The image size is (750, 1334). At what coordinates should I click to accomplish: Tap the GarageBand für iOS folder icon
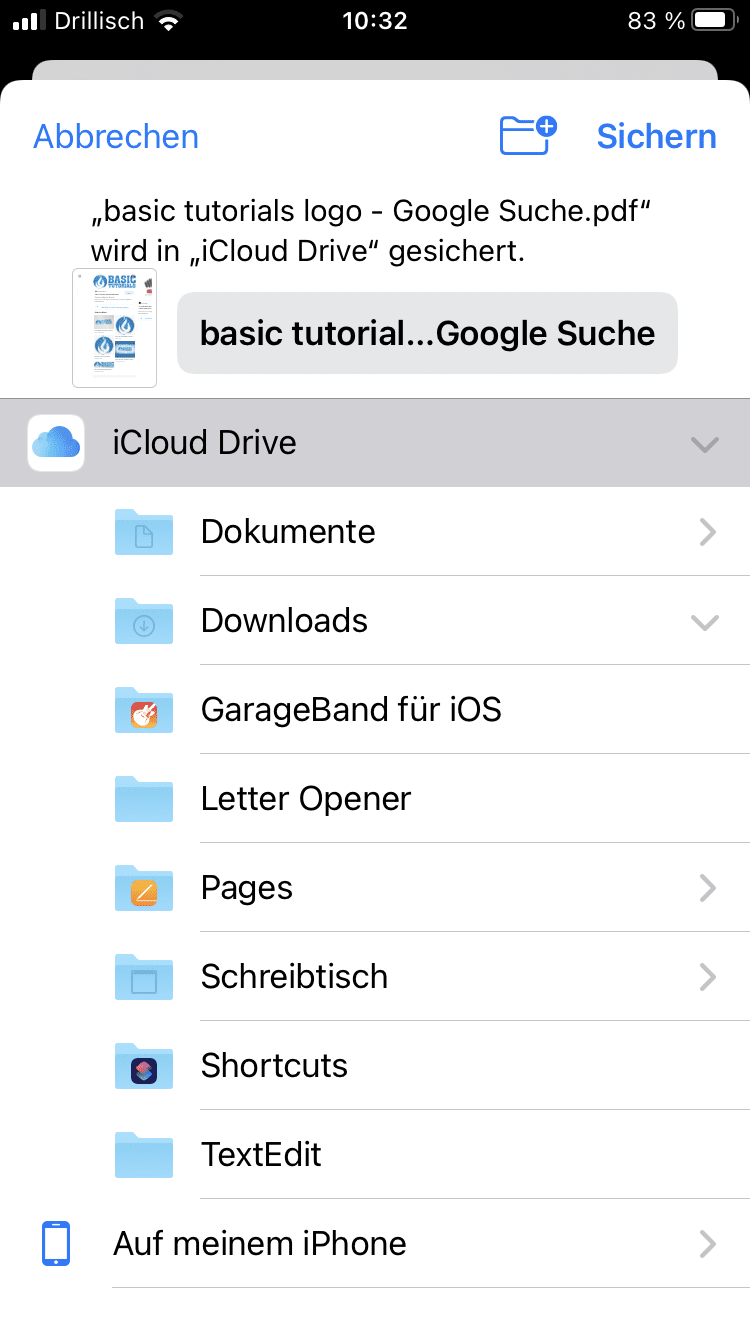click(144, 710)
